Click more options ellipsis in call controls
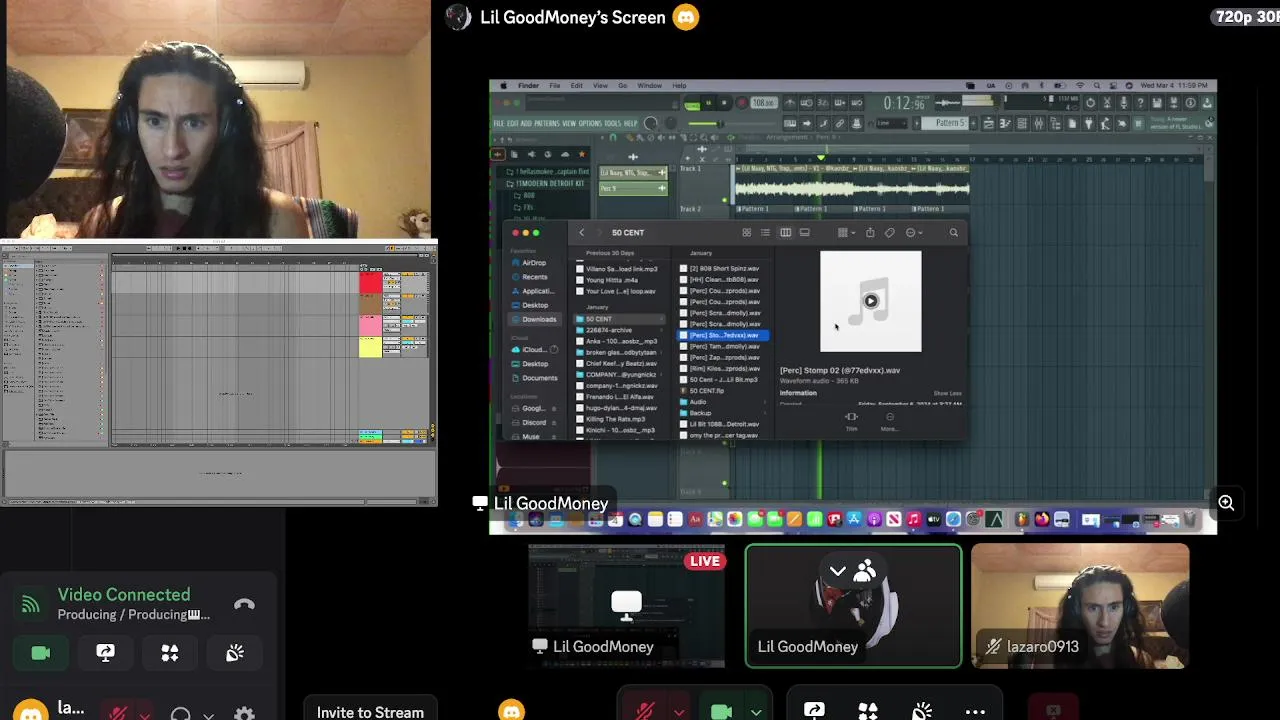Image resolution: width=1280 pixels, height=720 pixels. (x=975, y=712)
